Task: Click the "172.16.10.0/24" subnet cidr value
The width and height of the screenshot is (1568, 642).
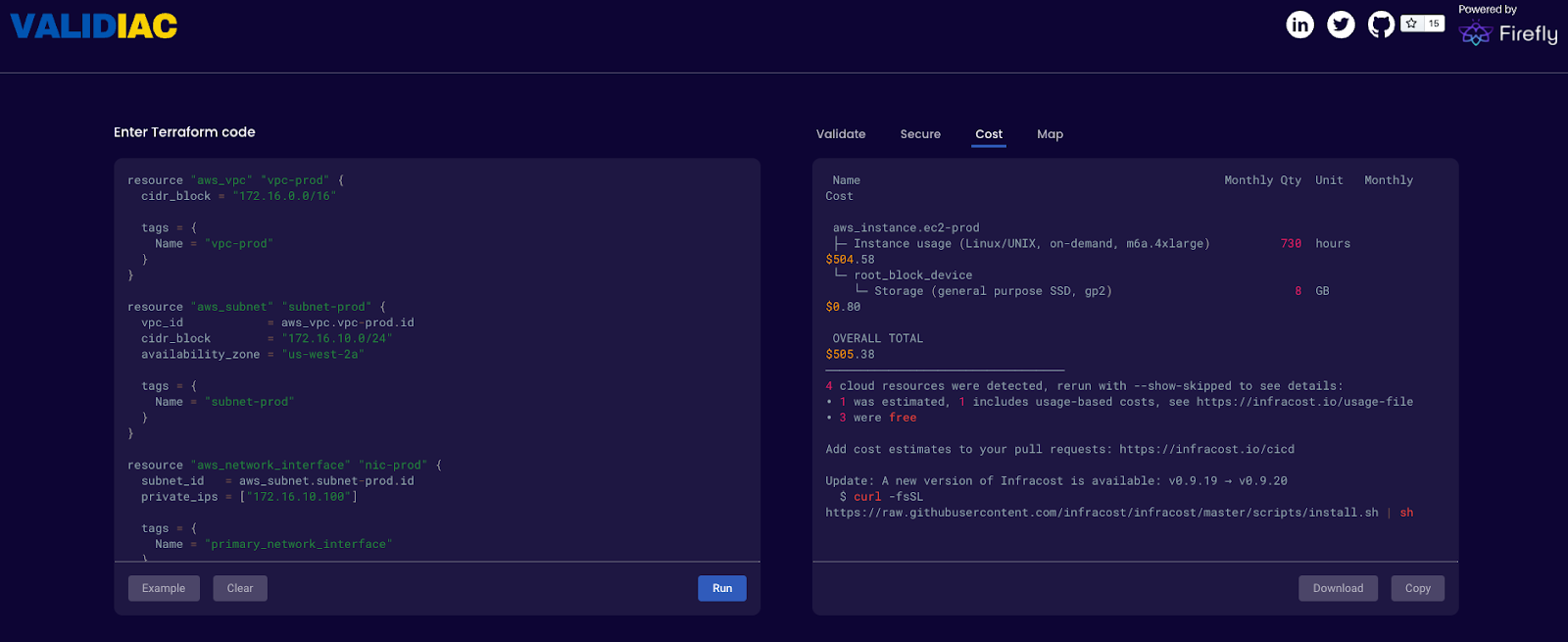Action: click(x=337, y=339)
